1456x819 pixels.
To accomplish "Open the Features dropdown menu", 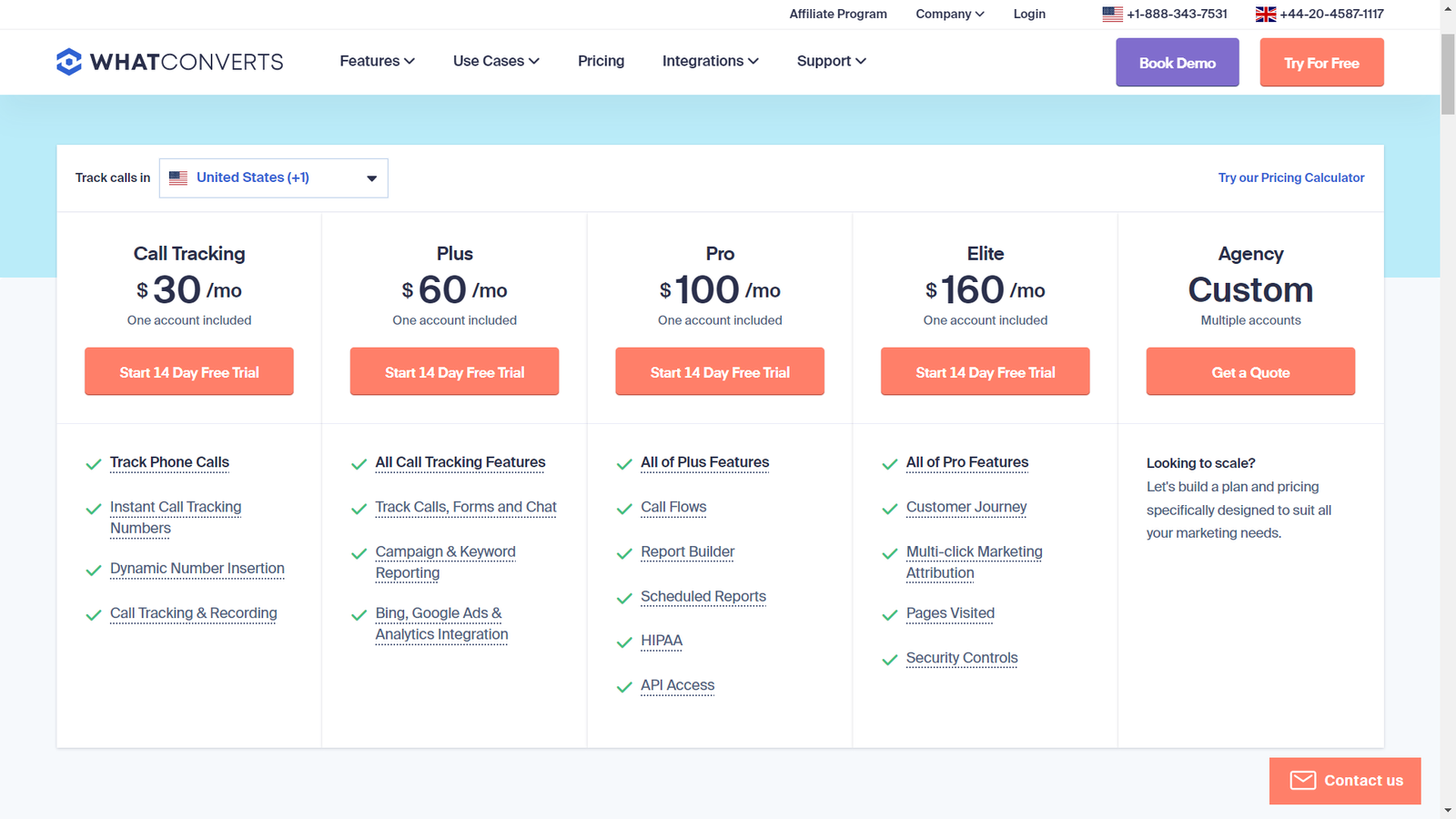I will pyautogui.click(x=377, y=61).
